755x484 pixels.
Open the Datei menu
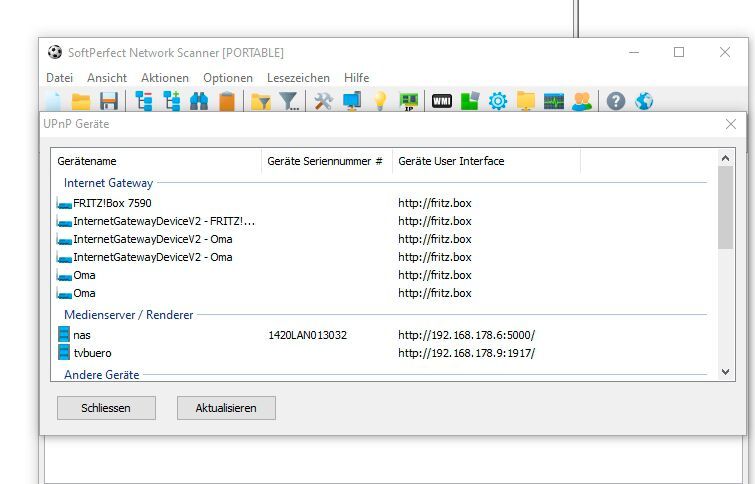pyautogui.click(x=60, y=78)
